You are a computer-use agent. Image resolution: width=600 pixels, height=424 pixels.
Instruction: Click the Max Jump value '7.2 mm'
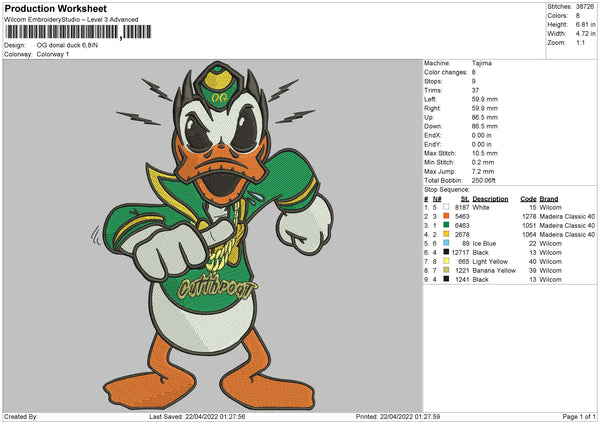pyautogui.click(x=483, y=171)
